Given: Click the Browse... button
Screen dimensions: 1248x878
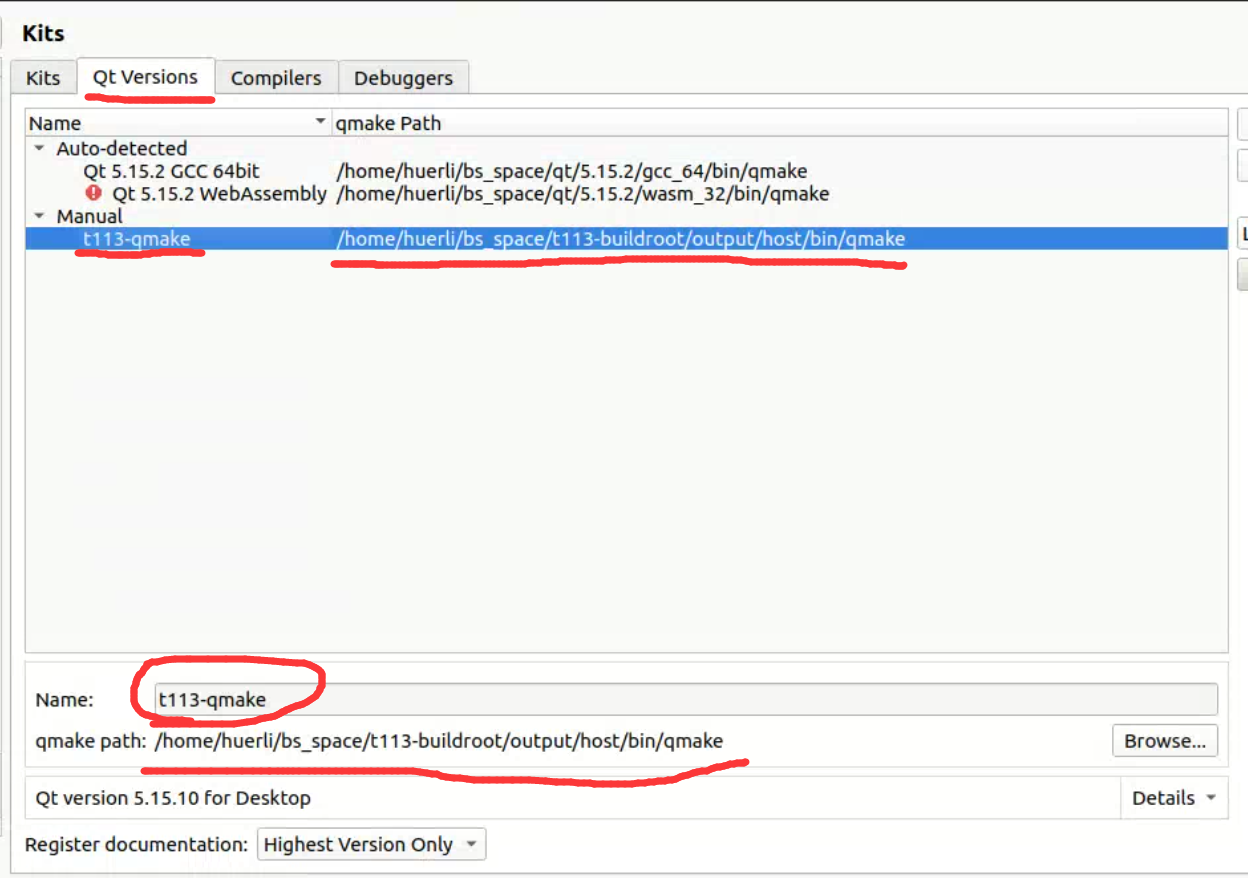Looking at the screenshot, I should tap(1165, 741).
